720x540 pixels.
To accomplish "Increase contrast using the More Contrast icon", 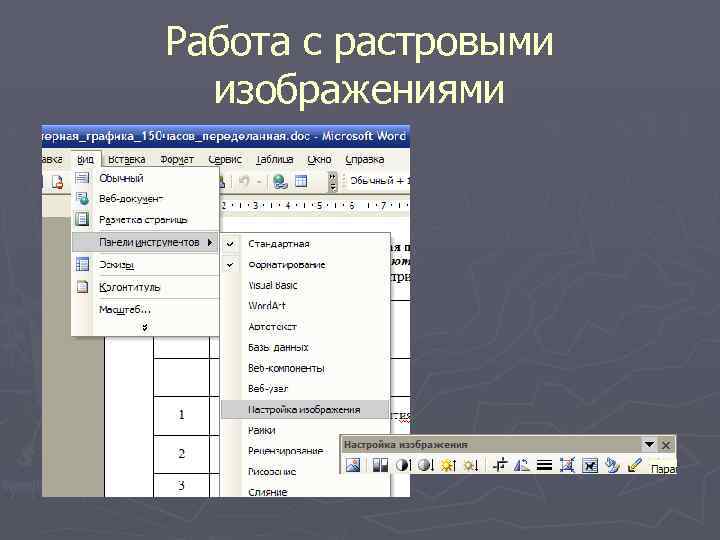I will click(x=403, y=465).
